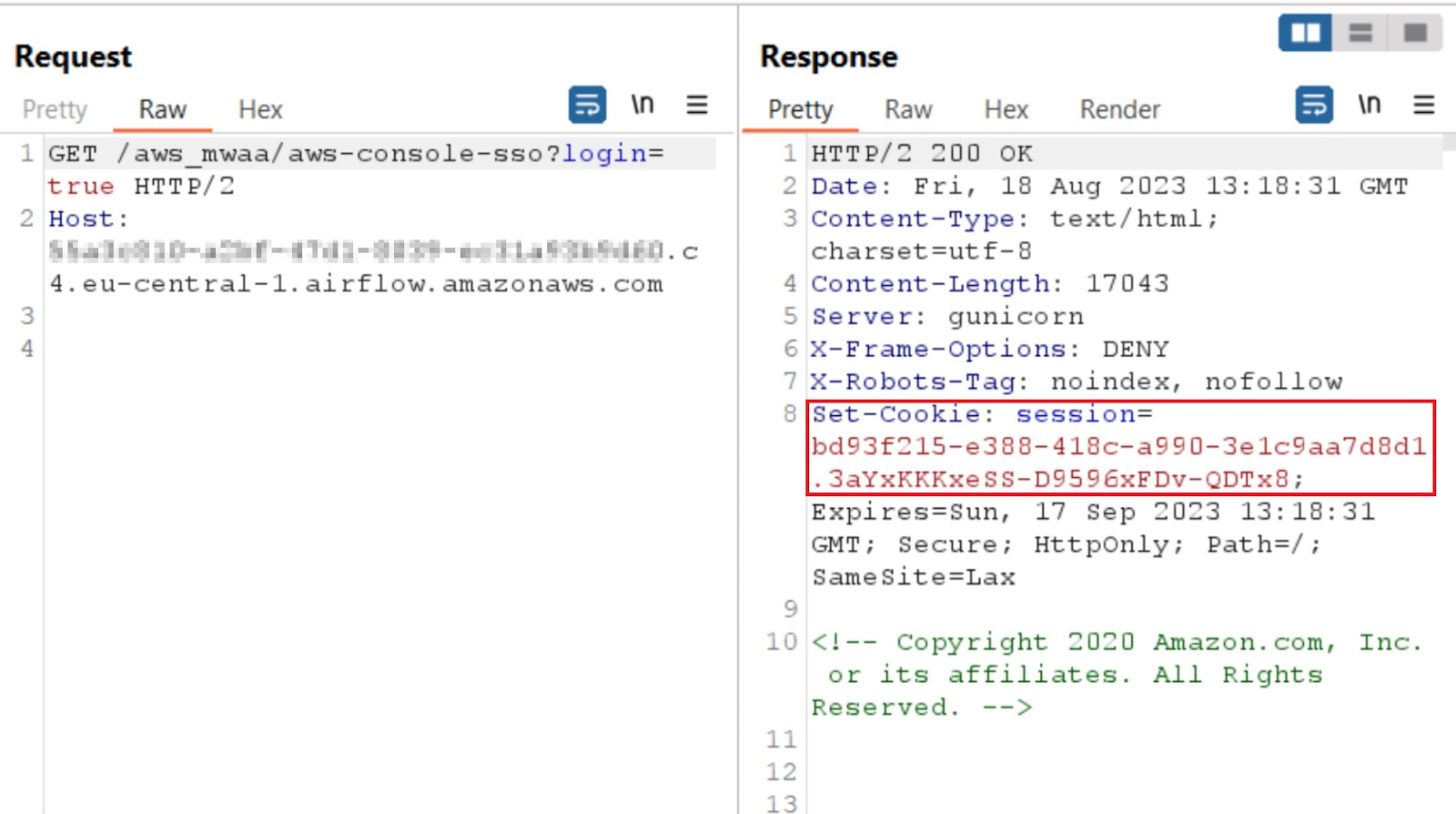This screenshot has height=814, width=1456.
Task: Switch Request view to Raw tab
Action: (x=162, y=110)
